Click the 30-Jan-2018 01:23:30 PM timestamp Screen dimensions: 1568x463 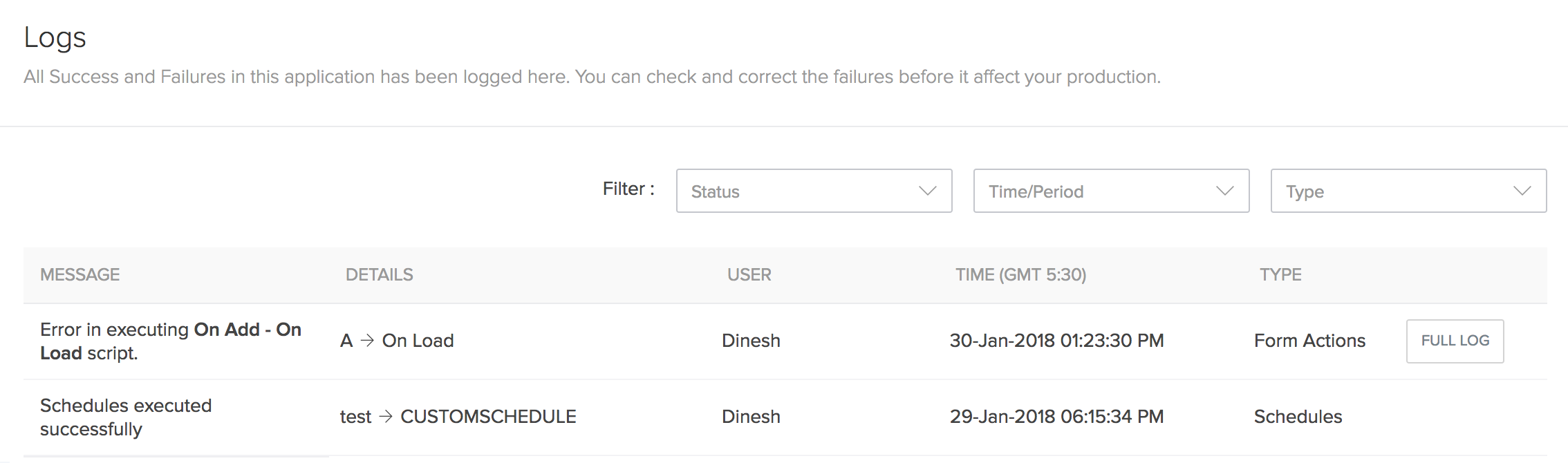point(1056,341)
